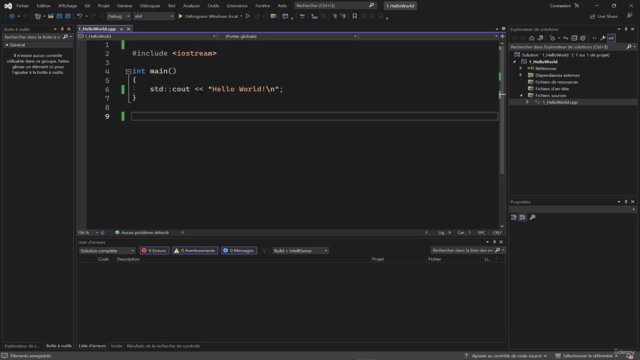The height and width of the screenshot is (360, 640).
Task: Click the filter funnel icon in error list
Action: pyautogui.click(x=264, y=251)
